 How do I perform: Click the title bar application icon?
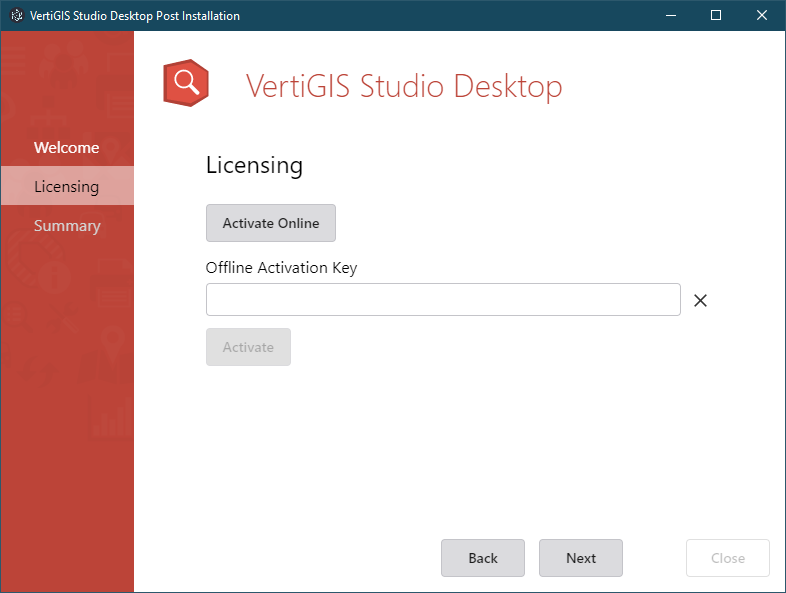coord(17,16)
